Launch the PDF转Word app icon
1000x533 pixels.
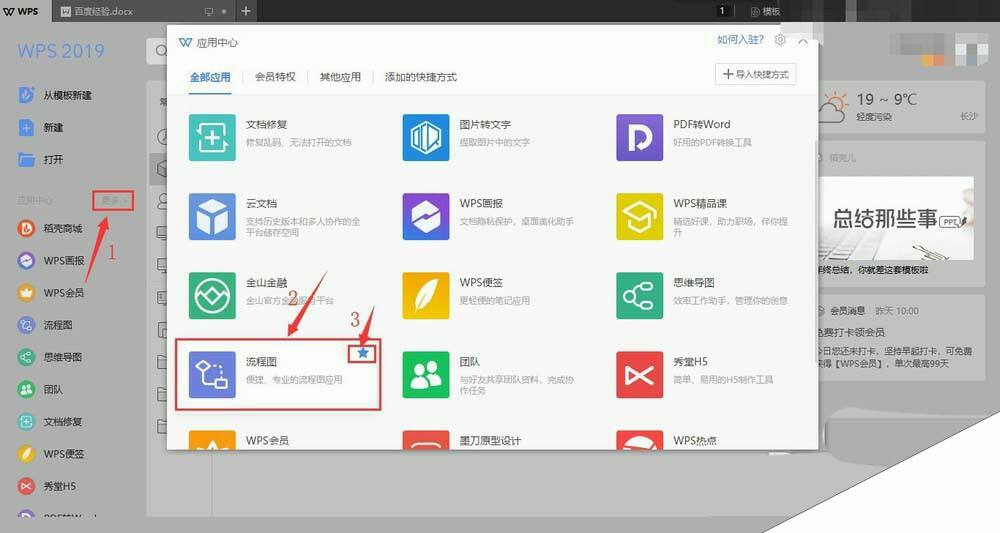tap(639, 137)
